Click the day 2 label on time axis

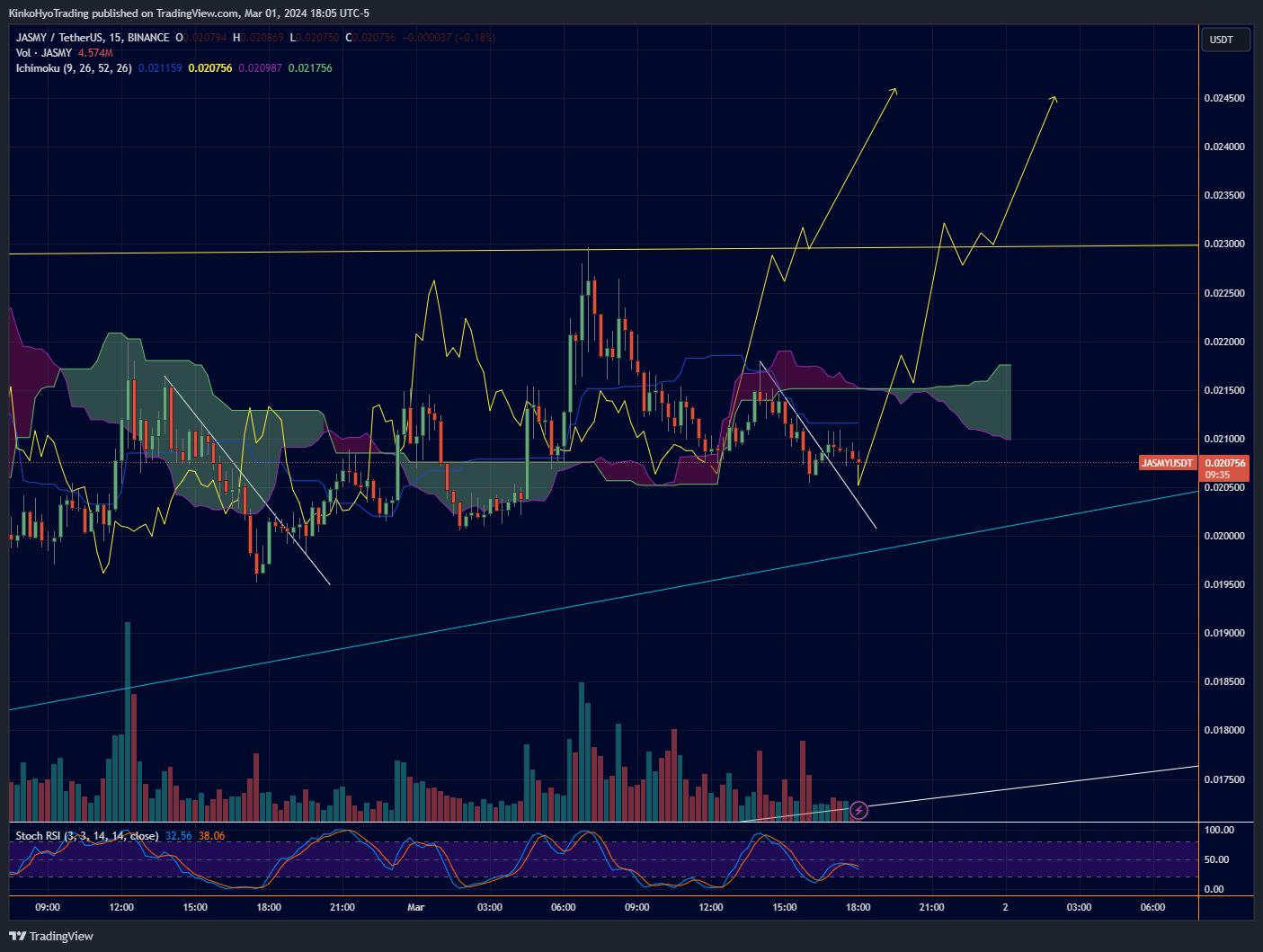point(1005,907)
